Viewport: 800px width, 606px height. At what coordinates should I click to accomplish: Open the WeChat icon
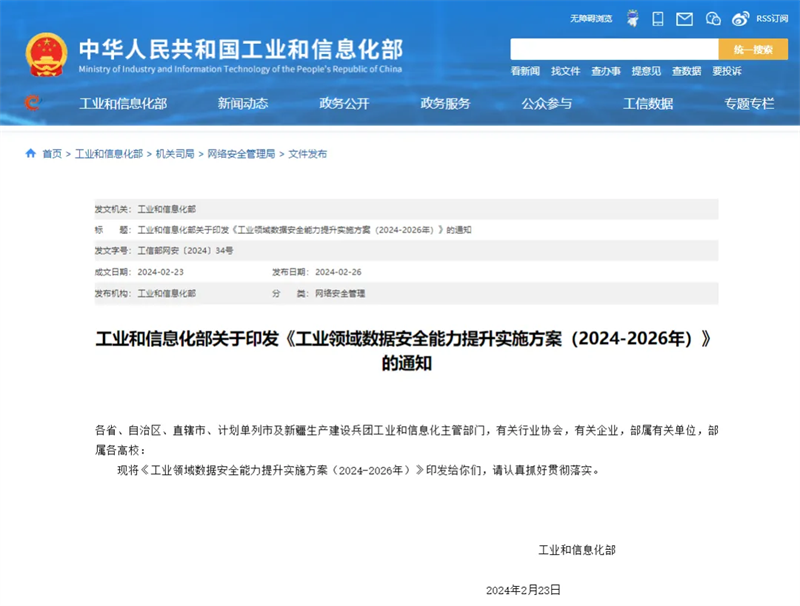point(713,18)
